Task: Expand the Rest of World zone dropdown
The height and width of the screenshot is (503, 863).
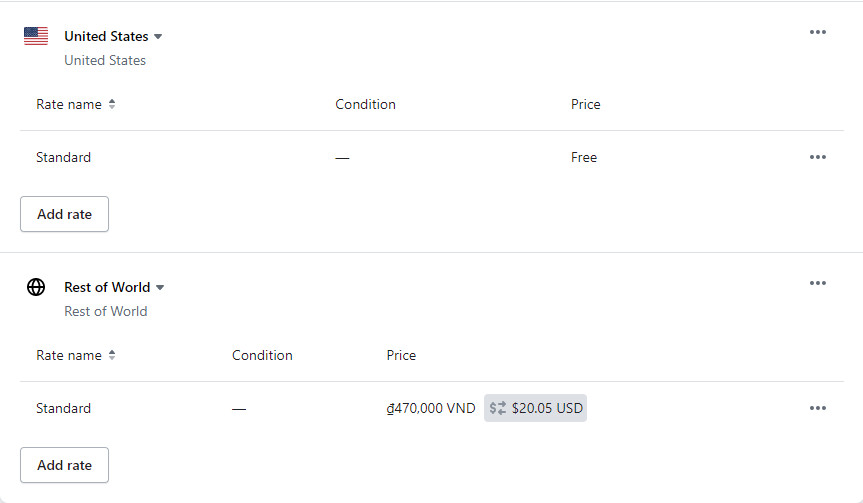Action: (x=160, y=288)
